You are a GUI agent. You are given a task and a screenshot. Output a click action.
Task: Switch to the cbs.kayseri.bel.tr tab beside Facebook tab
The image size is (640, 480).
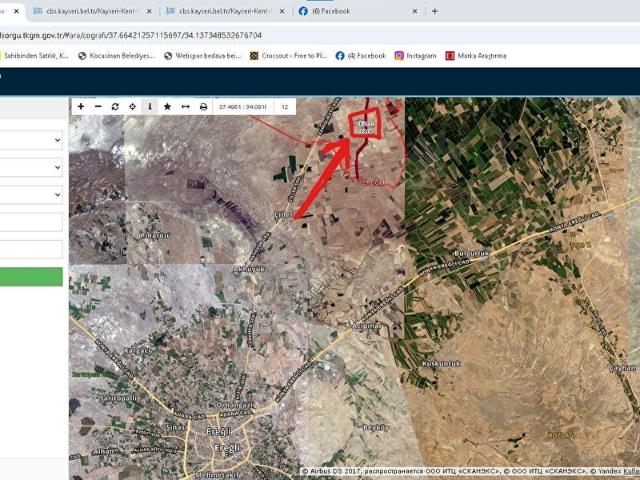click(x=224, y=11)
